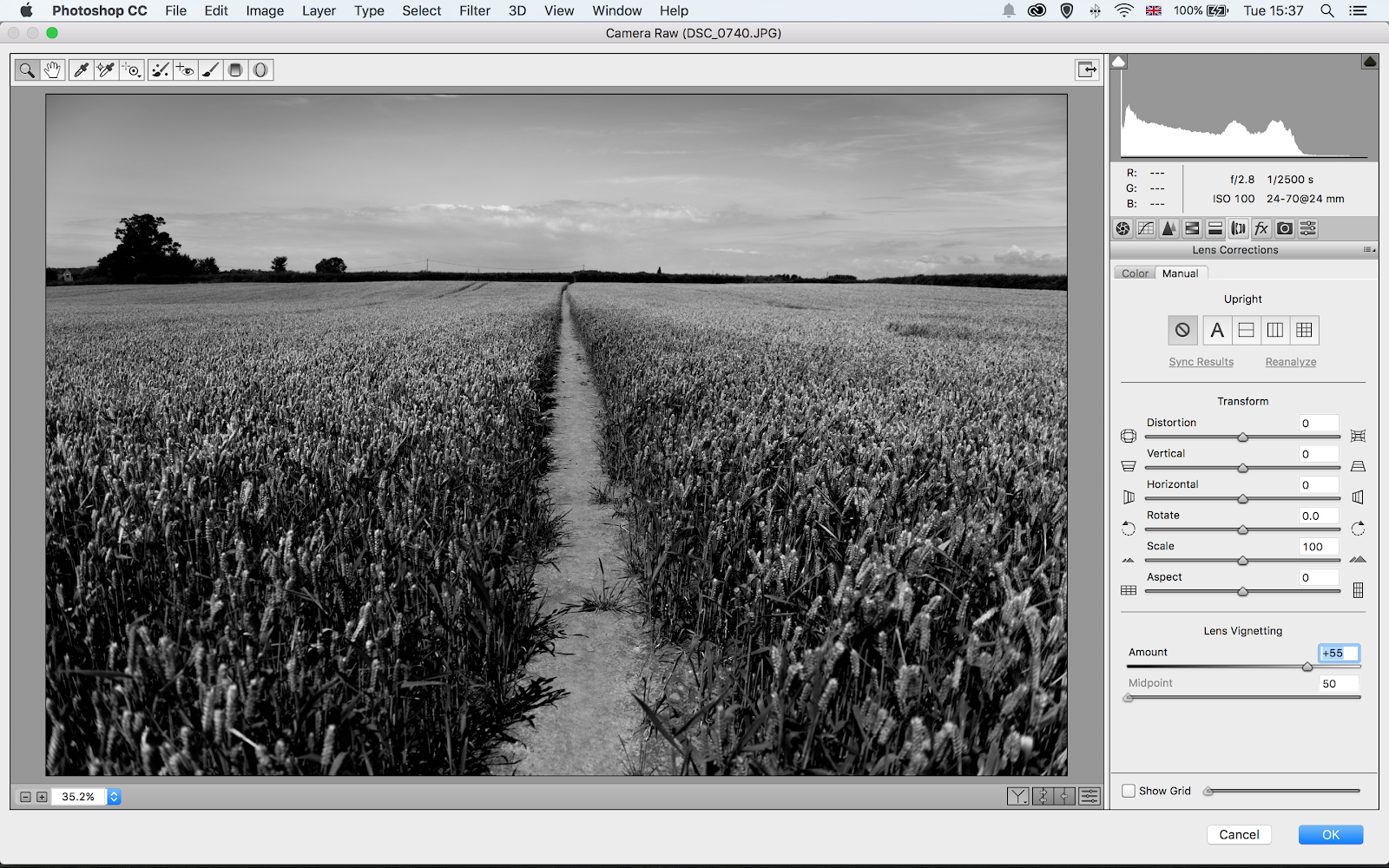
Task: Open the Apple menu
Action: pyautogui.click(x=26, y=10)
